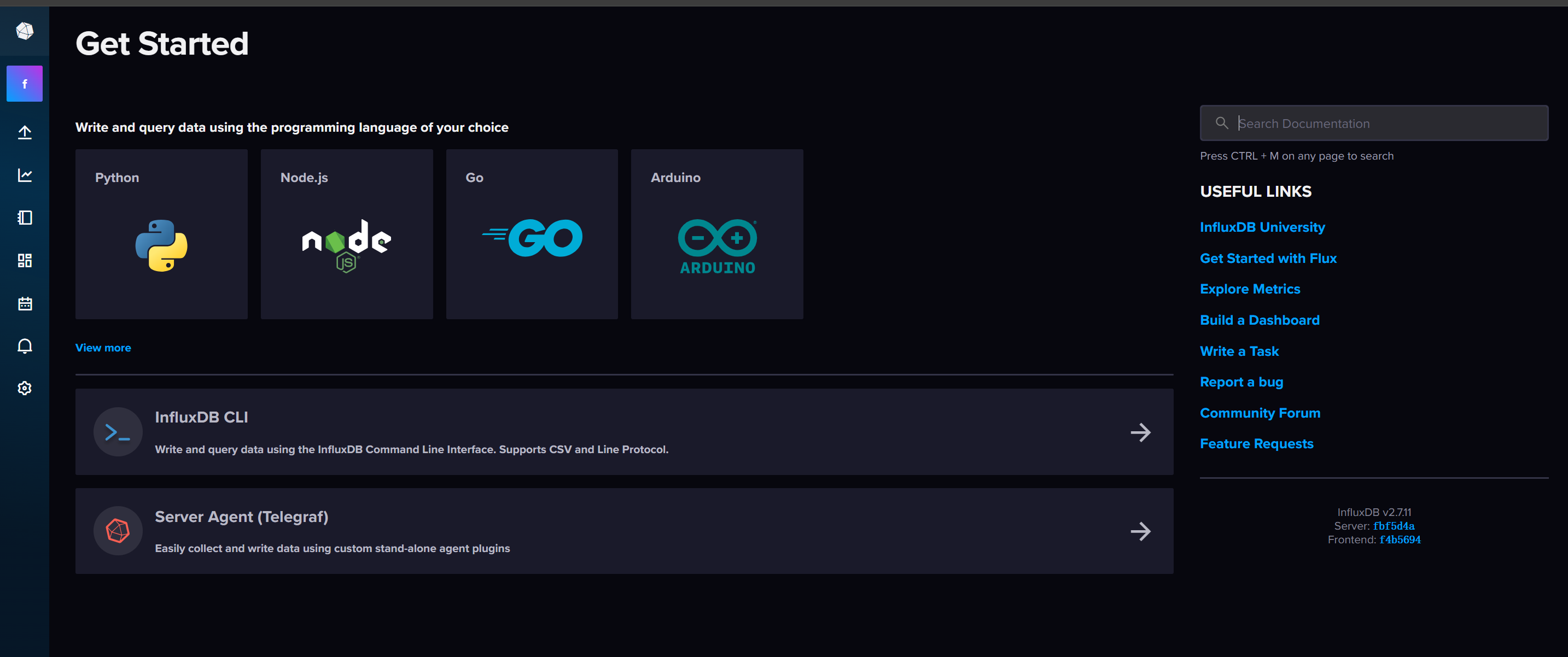This screenshot has height=657, width=1568.
Task: Open Notebooks icon in sidebar
Action: pyautogui.click(x=25, y=218)
